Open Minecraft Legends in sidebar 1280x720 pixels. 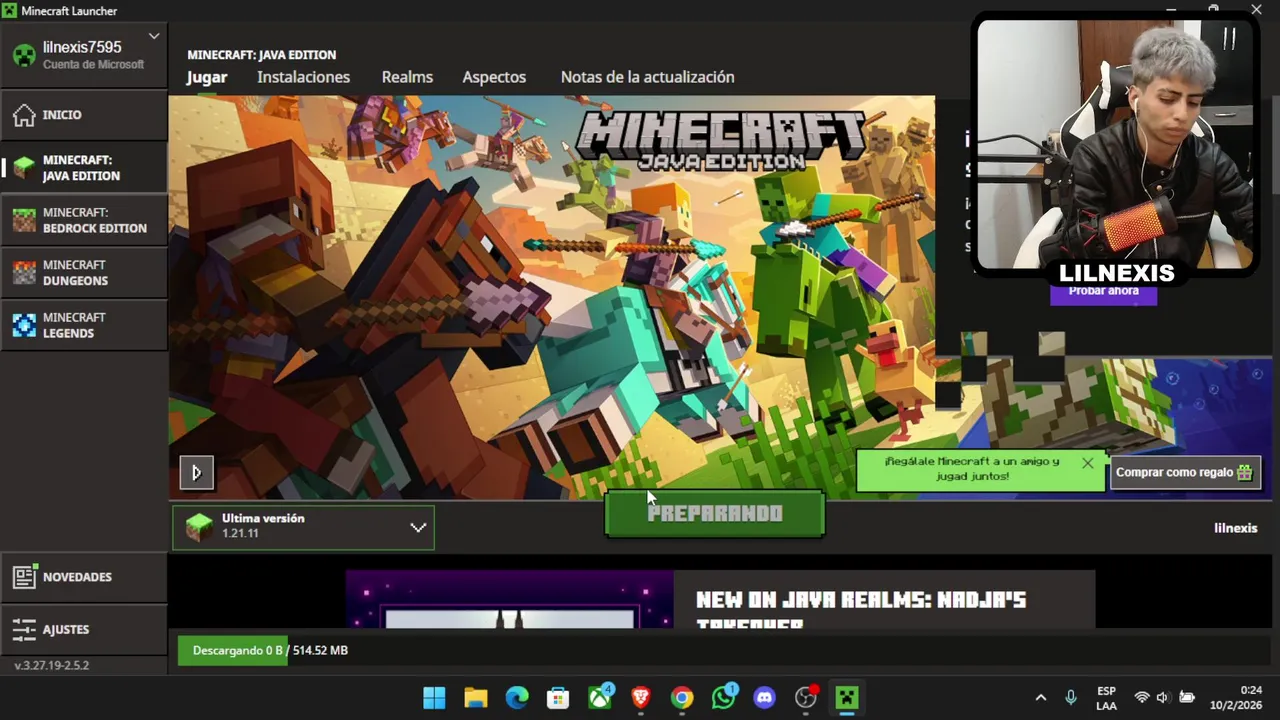point(84,325)
